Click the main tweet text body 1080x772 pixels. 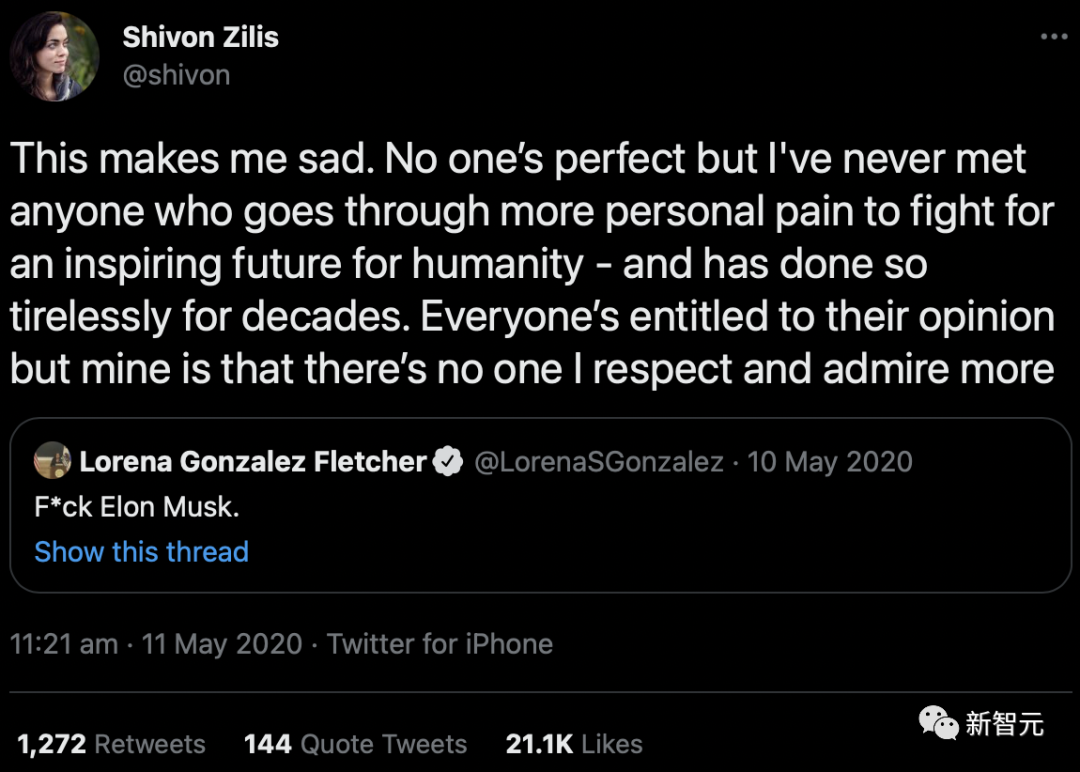click(x=530, y=264)
